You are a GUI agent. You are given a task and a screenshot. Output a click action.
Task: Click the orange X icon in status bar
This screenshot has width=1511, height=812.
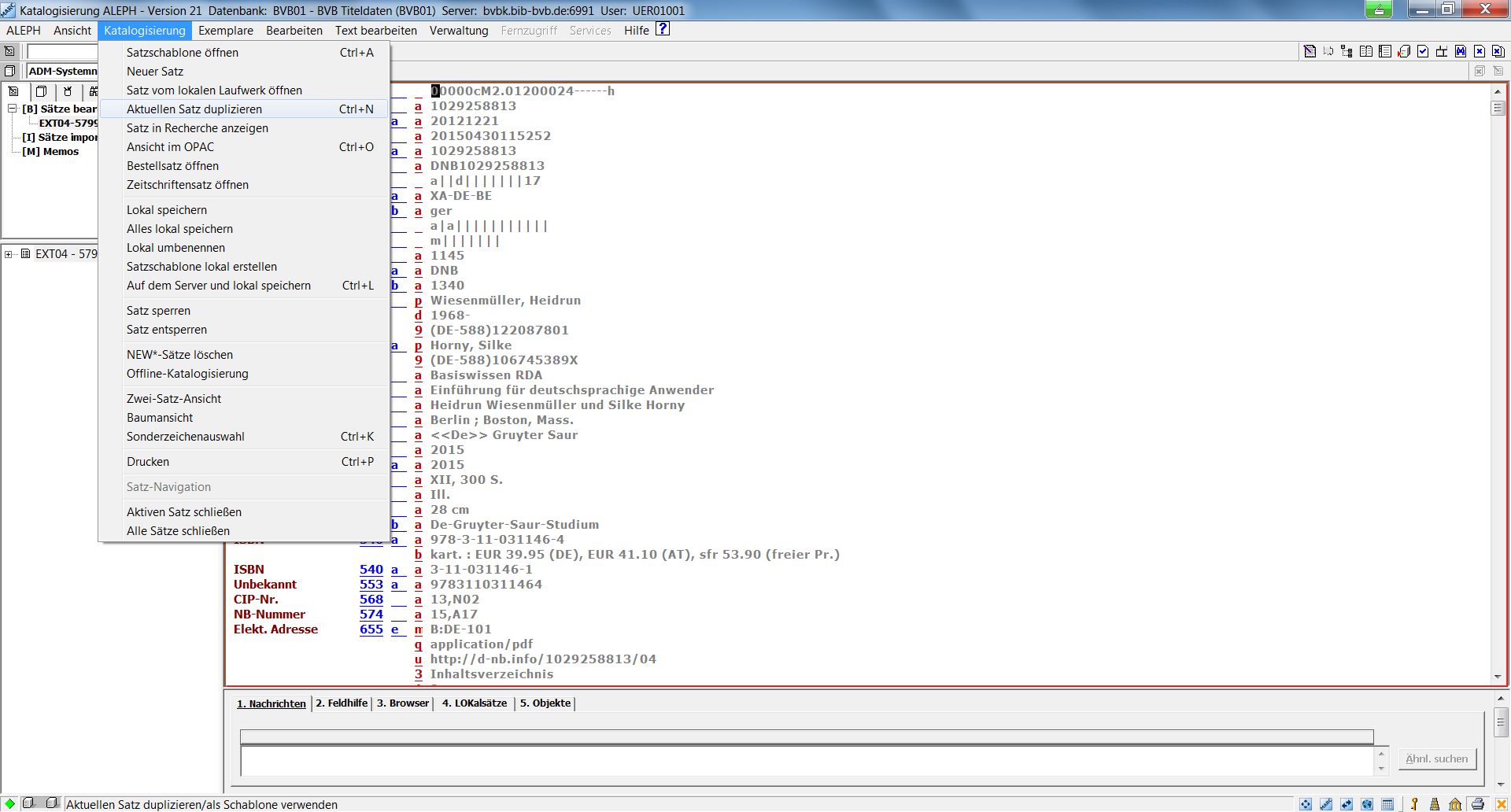(x=1501, y=804)
